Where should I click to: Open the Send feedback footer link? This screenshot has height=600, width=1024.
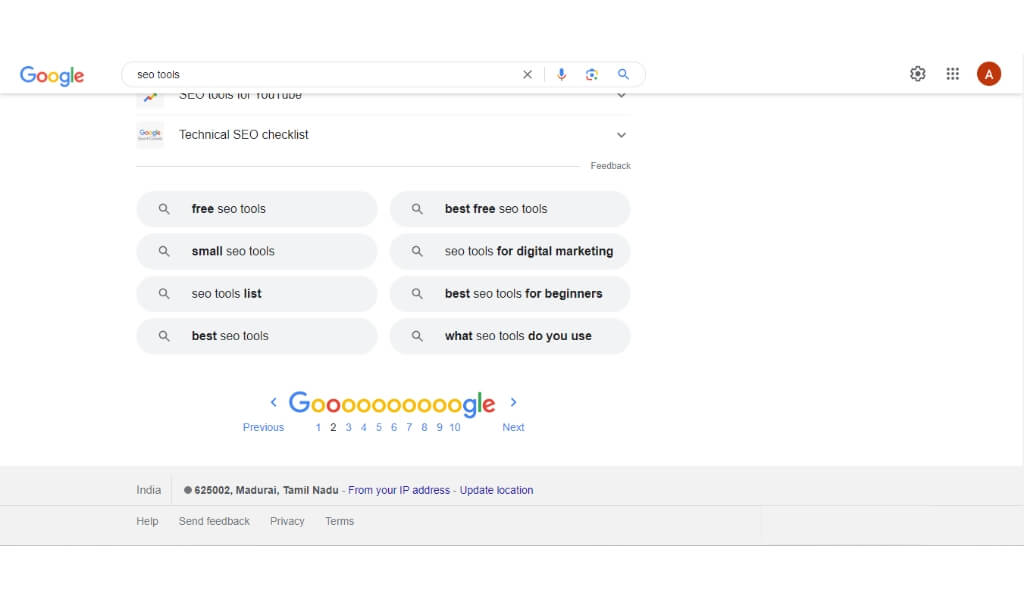point(214,522)
